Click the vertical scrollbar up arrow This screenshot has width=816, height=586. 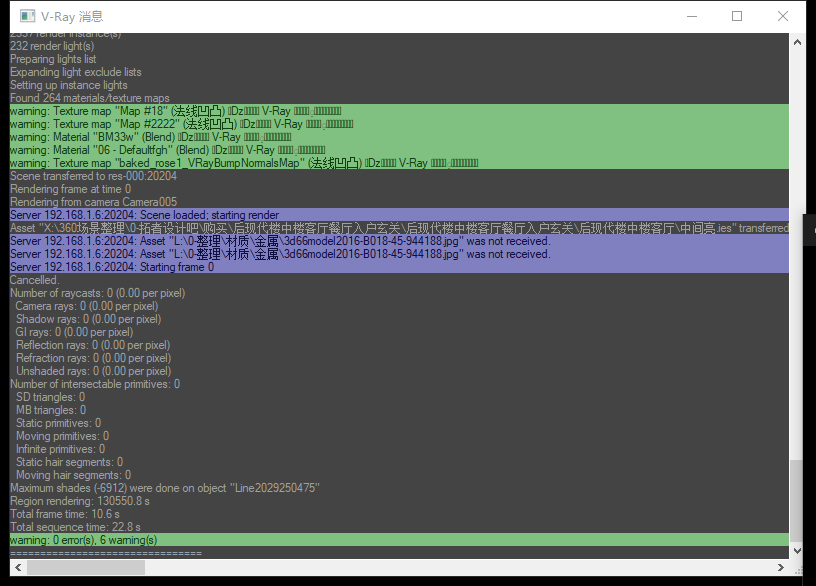pyautogui.click(x=796, y=42)
